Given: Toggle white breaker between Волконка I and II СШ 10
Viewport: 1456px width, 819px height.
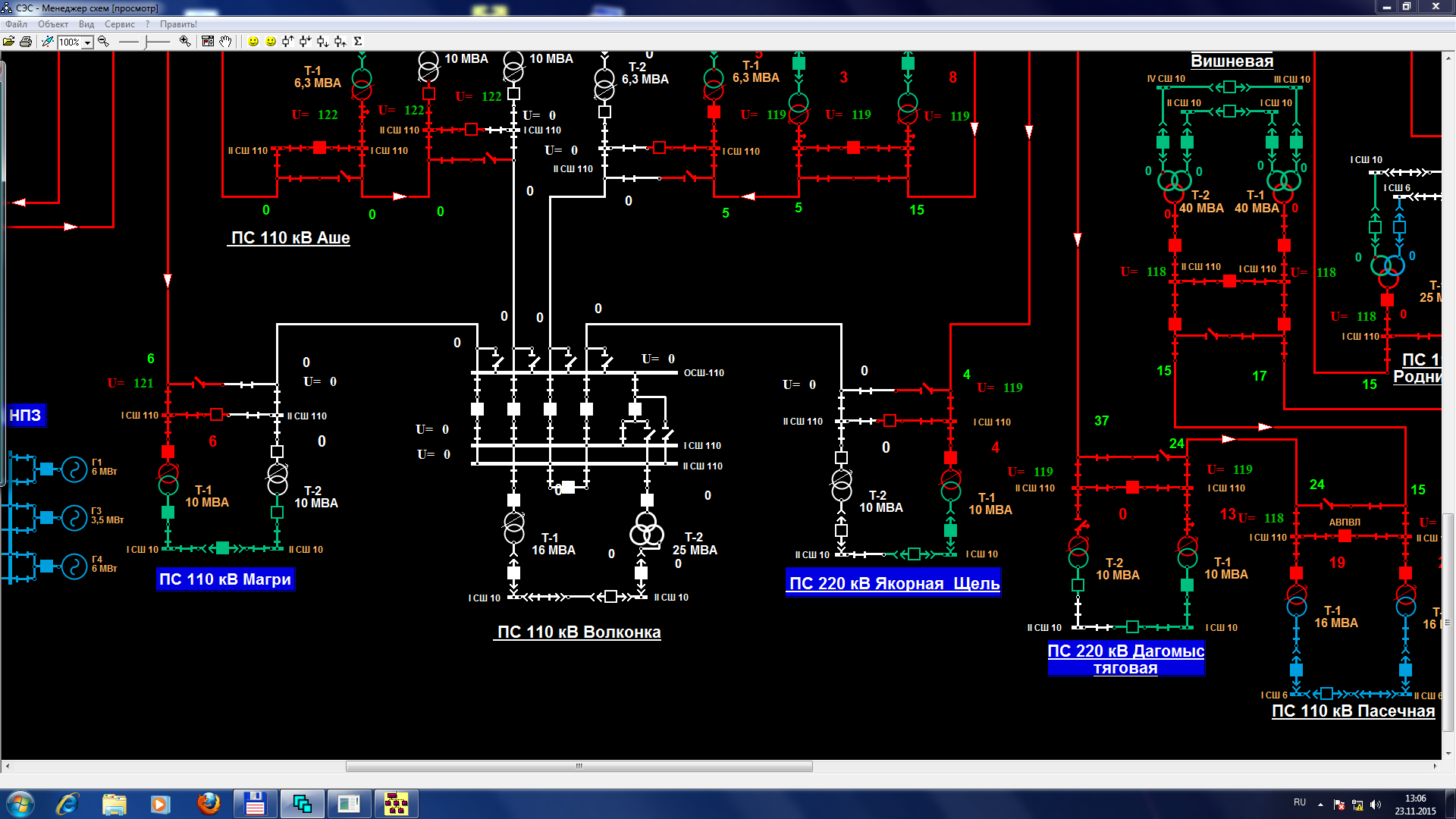Looking at the screenshot, I should 610,597.
